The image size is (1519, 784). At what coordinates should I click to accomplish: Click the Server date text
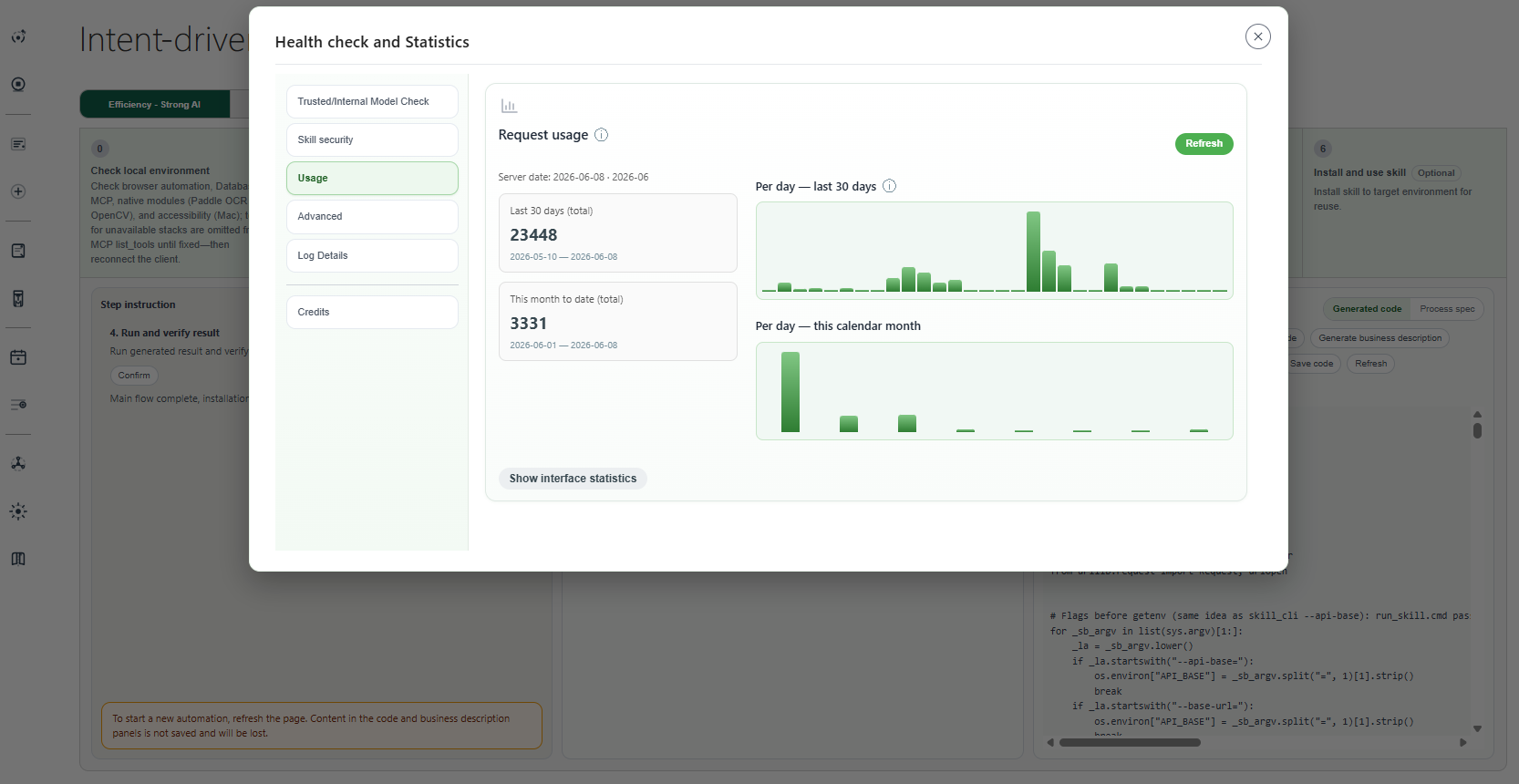tap(573, 177)
